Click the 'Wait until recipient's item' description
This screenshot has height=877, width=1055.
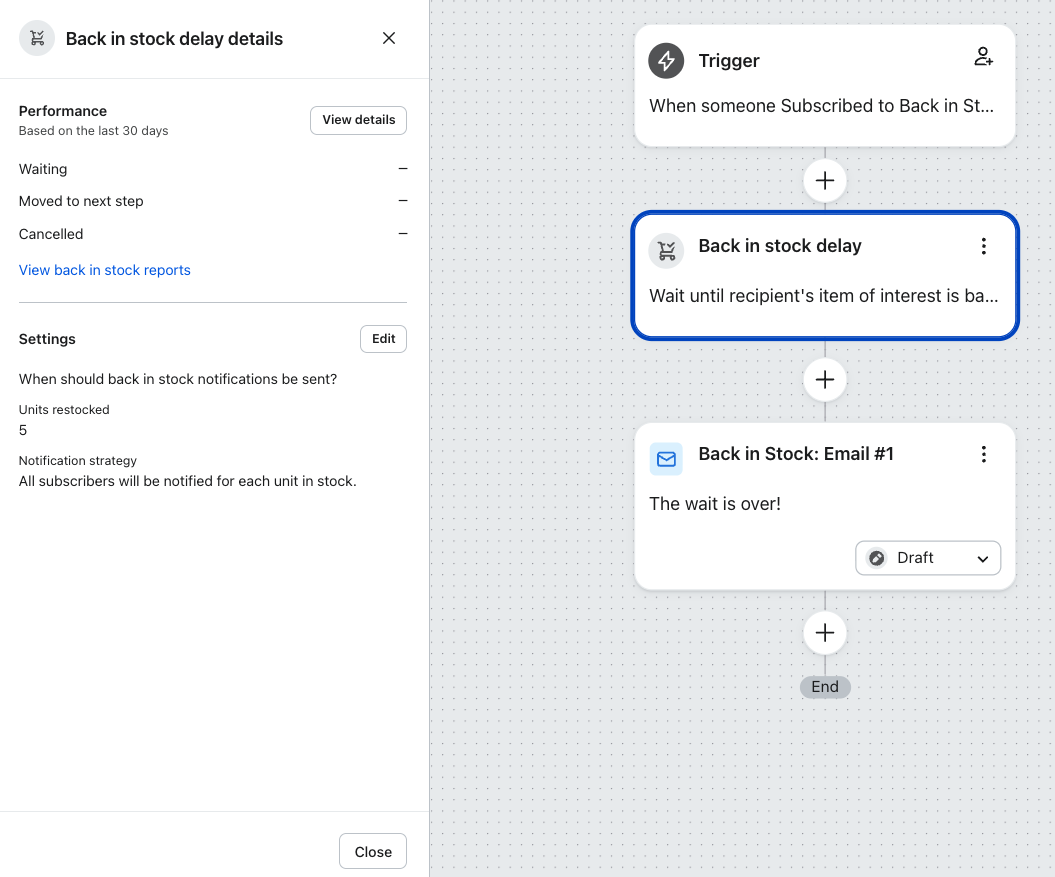tap(823, 296)
